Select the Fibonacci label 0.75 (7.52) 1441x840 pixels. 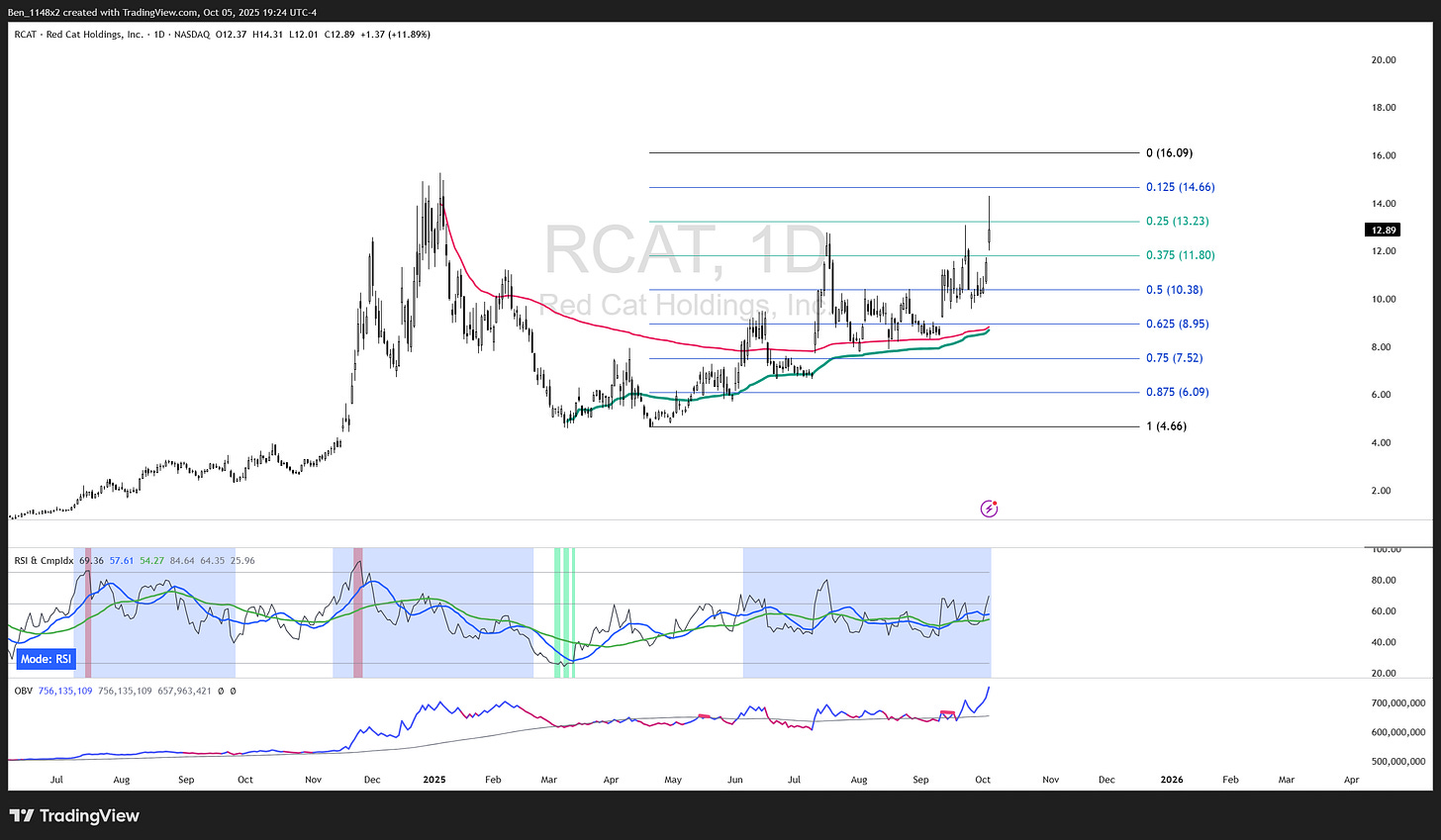[1175, 358]
